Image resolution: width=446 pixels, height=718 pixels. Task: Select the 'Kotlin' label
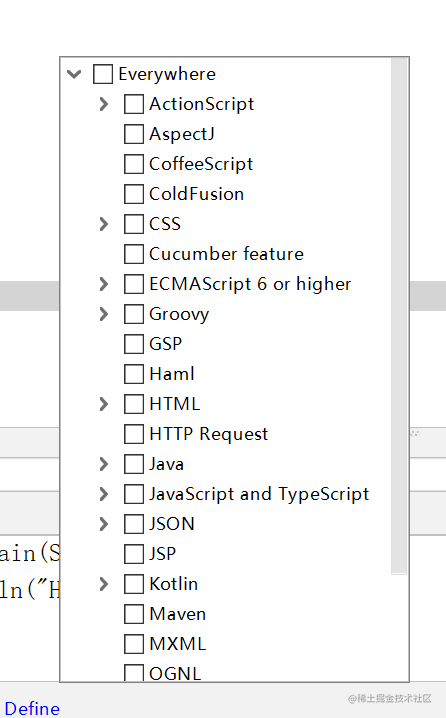[174, 584]
